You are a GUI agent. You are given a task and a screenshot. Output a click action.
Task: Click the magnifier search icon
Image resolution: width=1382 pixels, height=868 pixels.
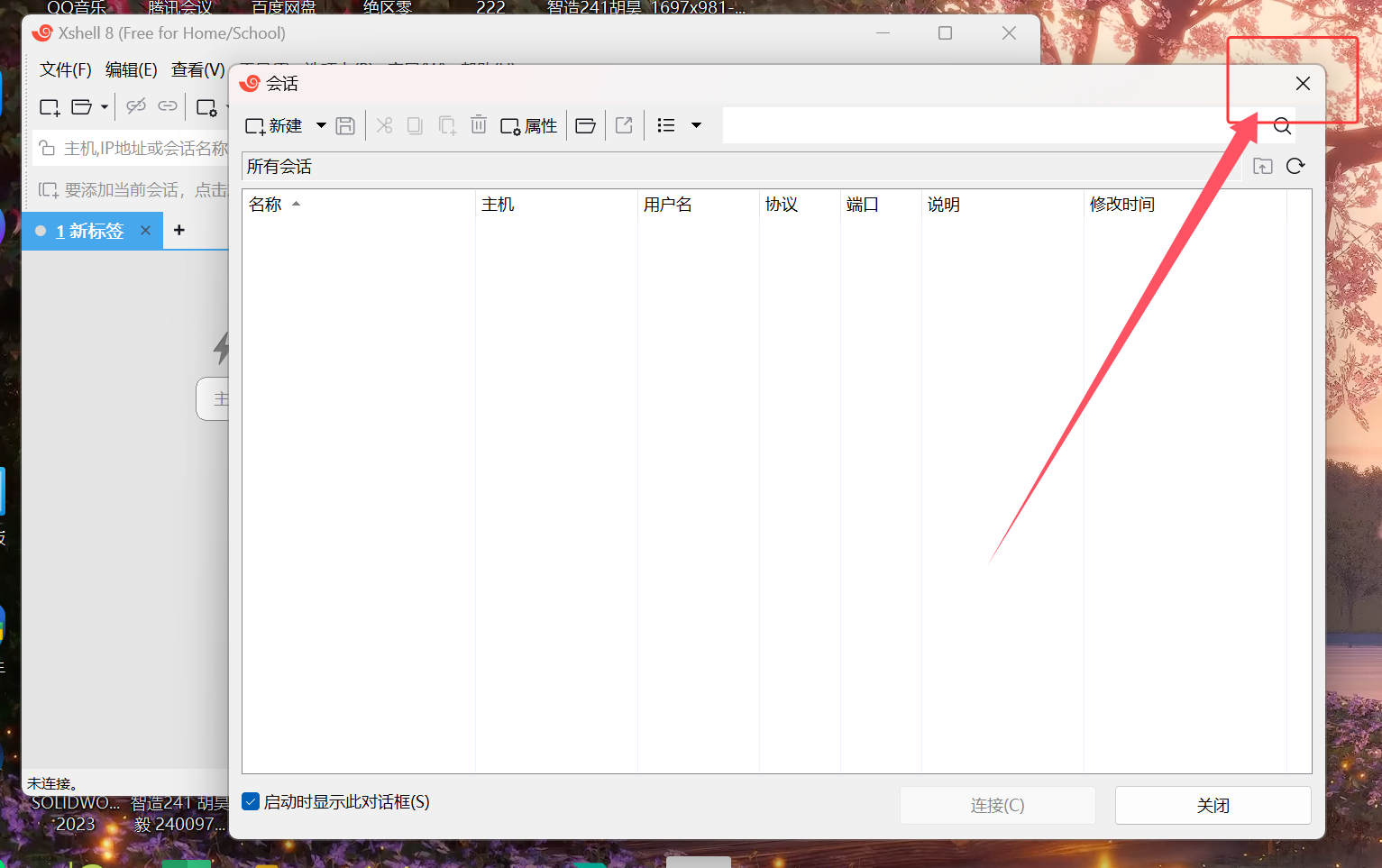(1282, 126)
